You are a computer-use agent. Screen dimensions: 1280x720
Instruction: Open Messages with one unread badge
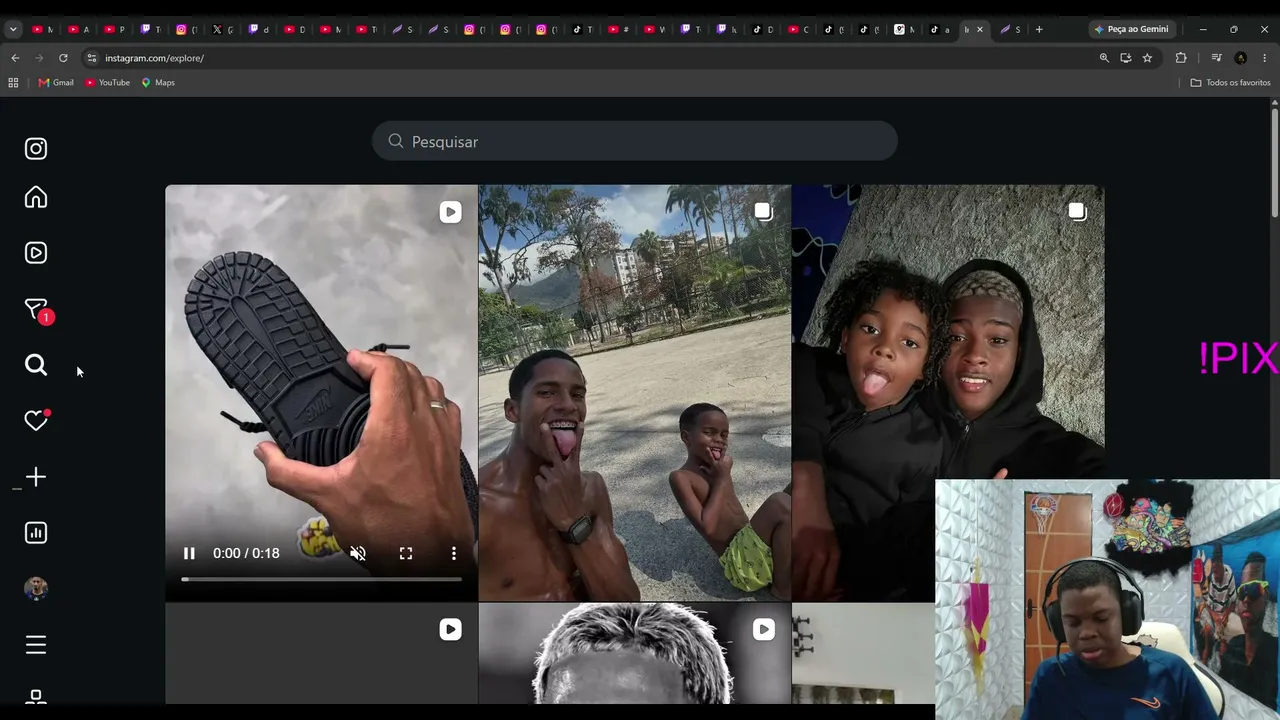[38, 311]
